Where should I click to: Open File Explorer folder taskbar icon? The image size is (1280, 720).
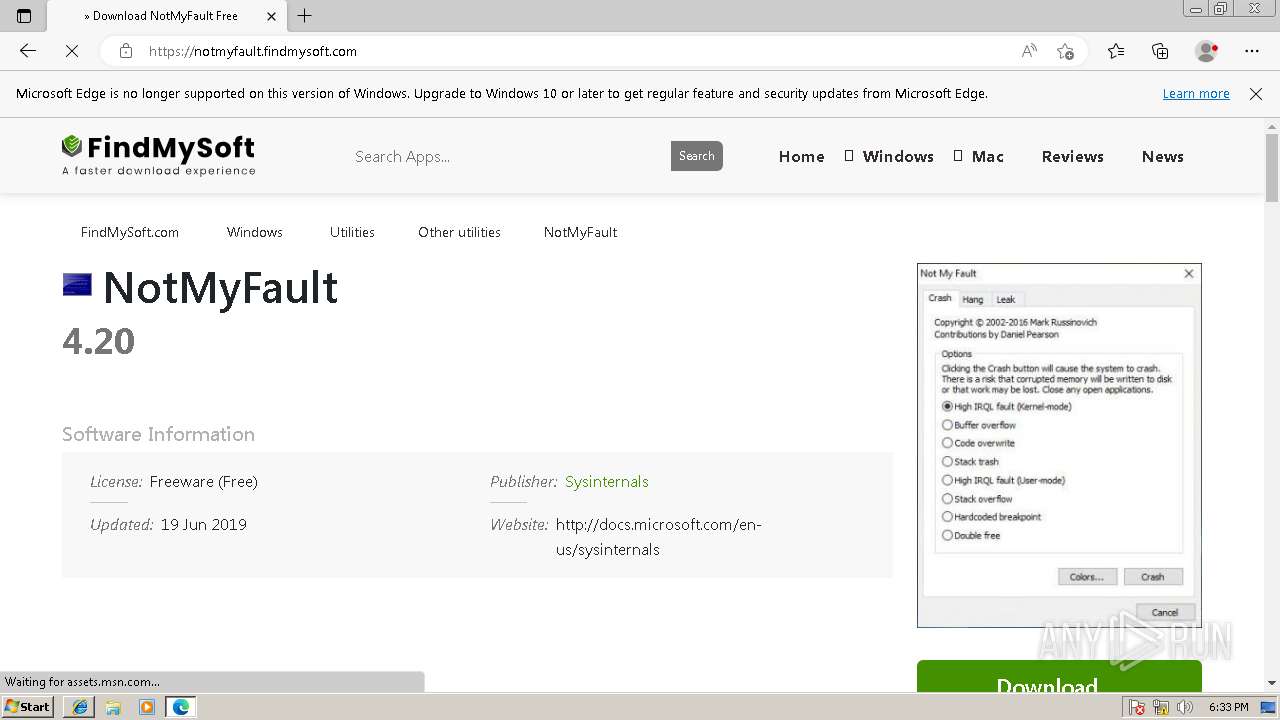point(113,707)
